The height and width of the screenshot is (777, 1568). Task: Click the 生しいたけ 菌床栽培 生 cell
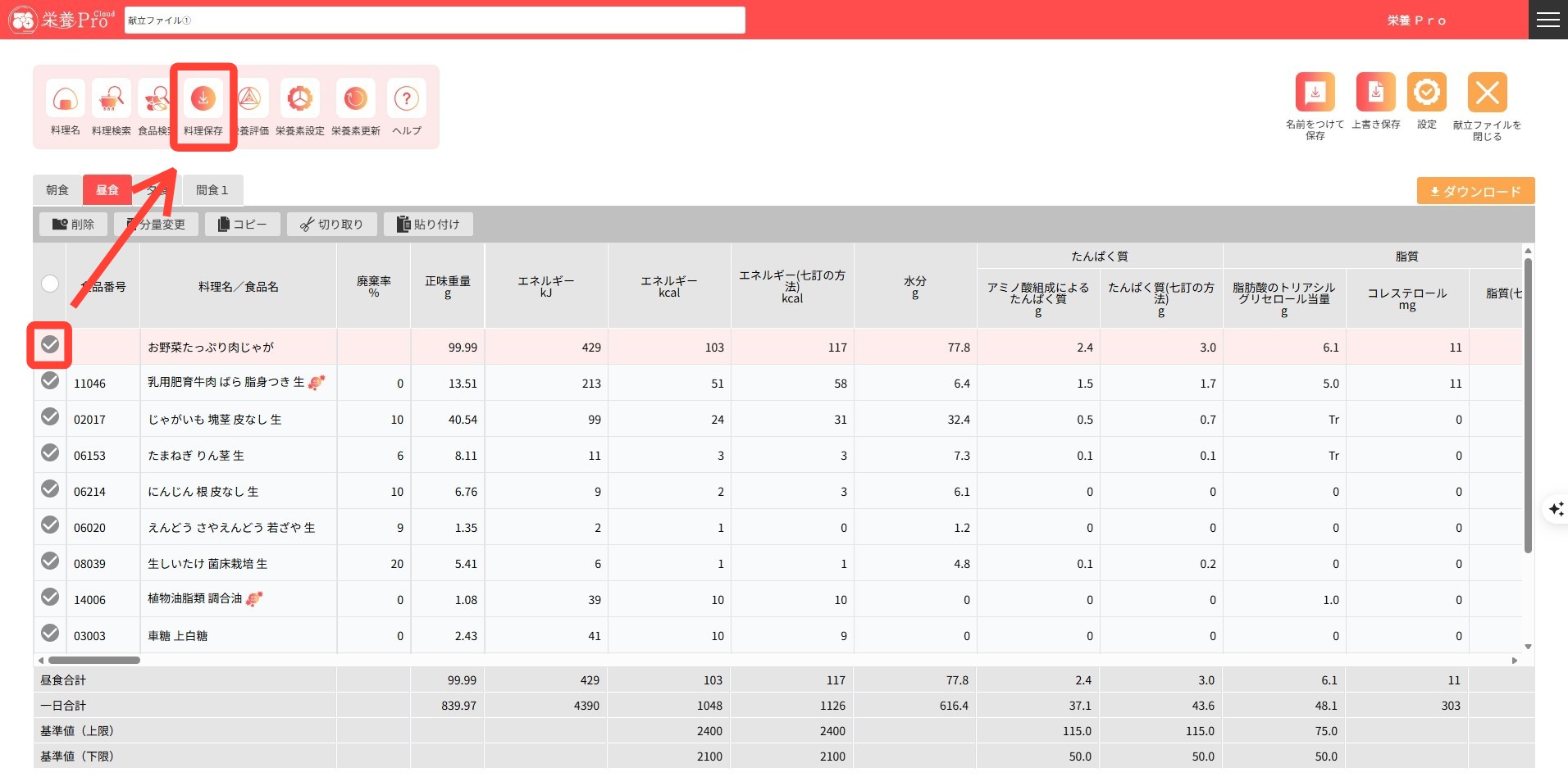click(x=239, y=564)
